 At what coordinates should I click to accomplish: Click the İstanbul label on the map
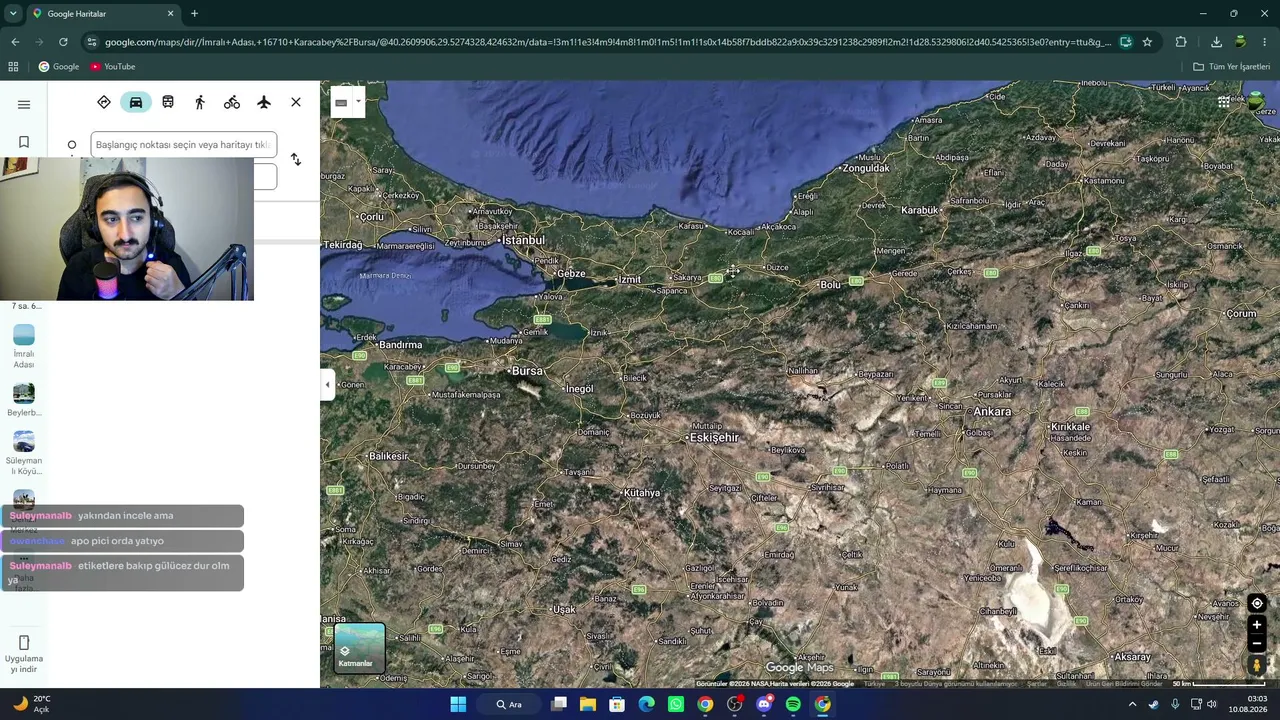point(523,240)
